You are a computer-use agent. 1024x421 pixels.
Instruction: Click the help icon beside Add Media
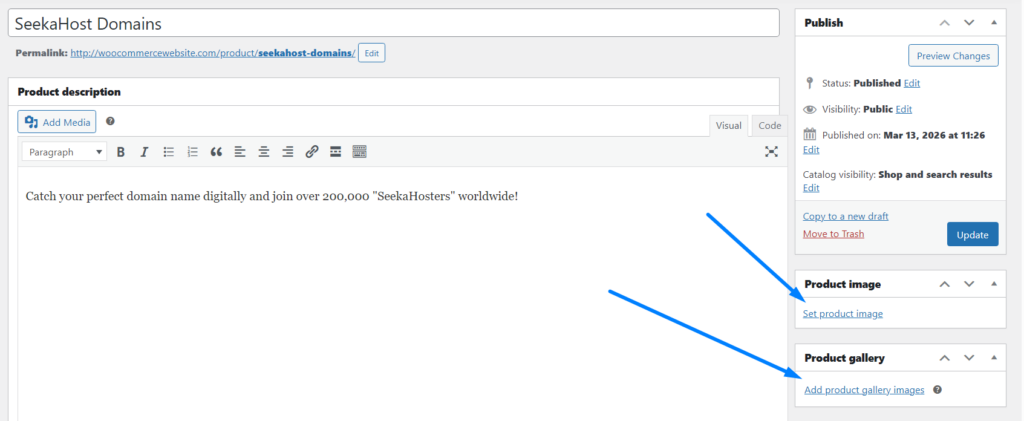tap(110, 121)
